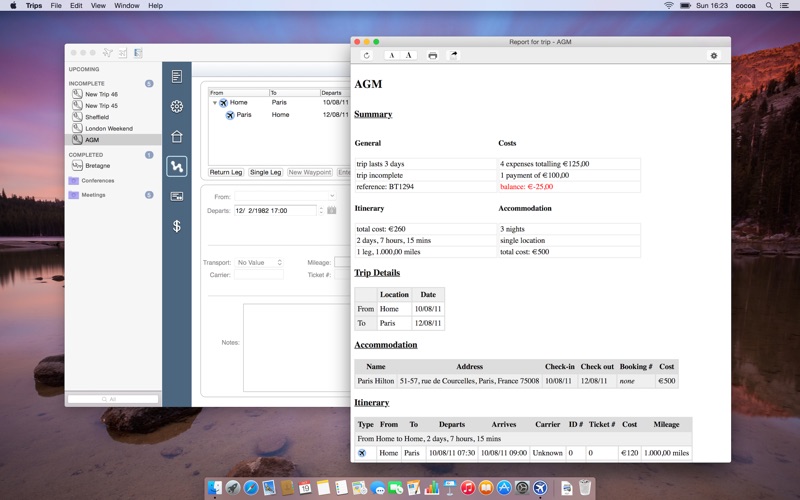
Task: Collapse the Home to Paris leg disclosure triangle
Action: tap(215, 103)
